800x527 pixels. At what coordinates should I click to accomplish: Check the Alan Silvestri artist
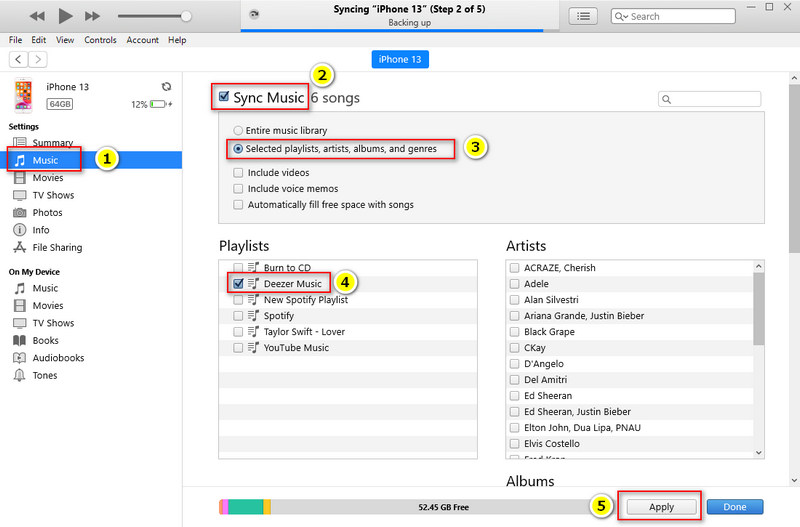click(x=514, y=300)
